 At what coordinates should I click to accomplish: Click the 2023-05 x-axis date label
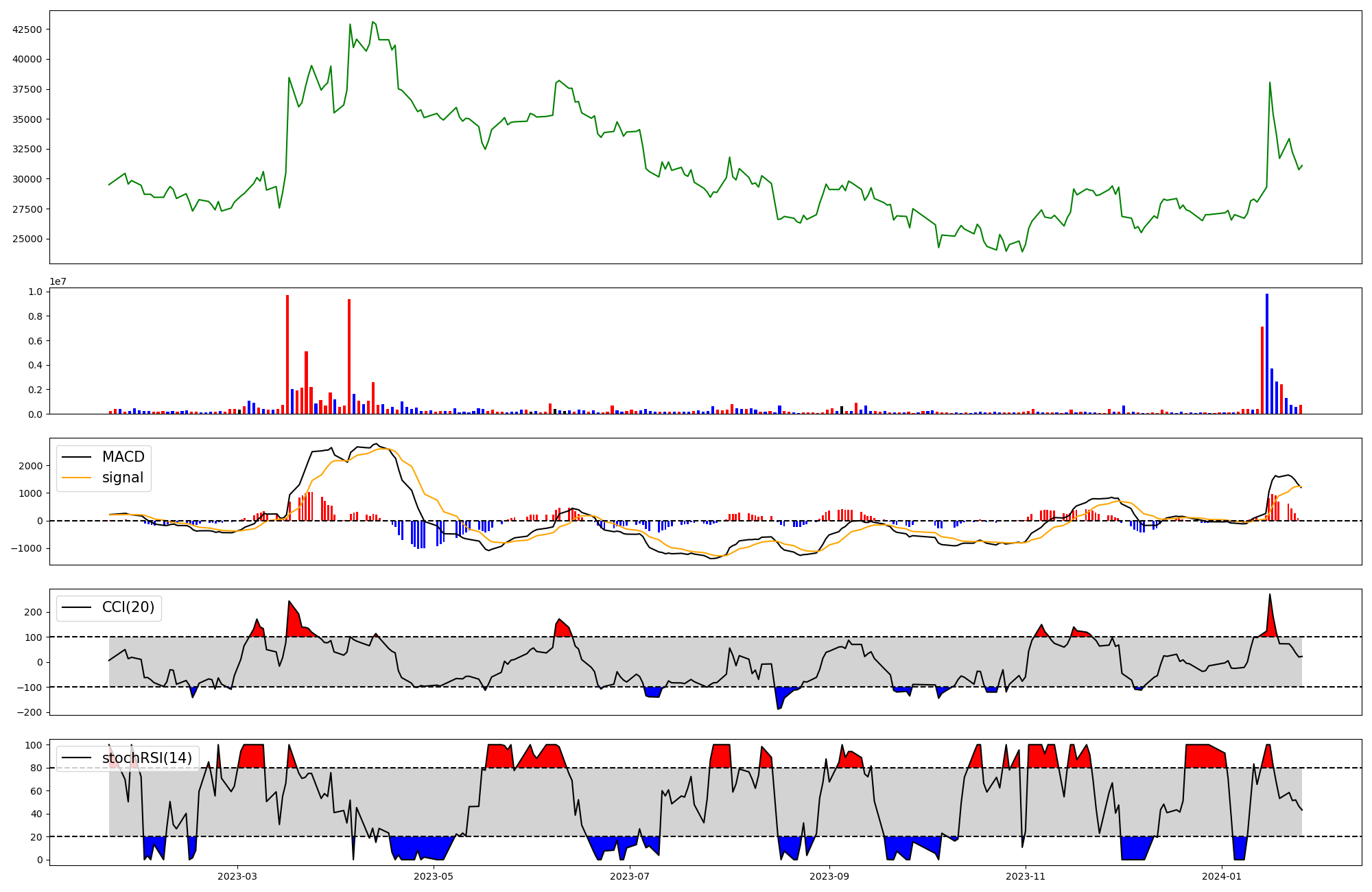tap(434, 876)
